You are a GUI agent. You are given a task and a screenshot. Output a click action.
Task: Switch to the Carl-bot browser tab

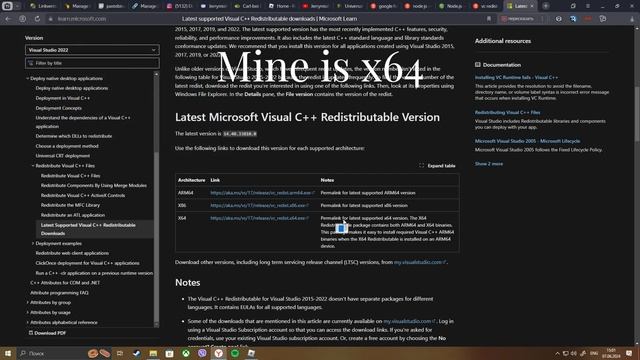tap(247, 6)
